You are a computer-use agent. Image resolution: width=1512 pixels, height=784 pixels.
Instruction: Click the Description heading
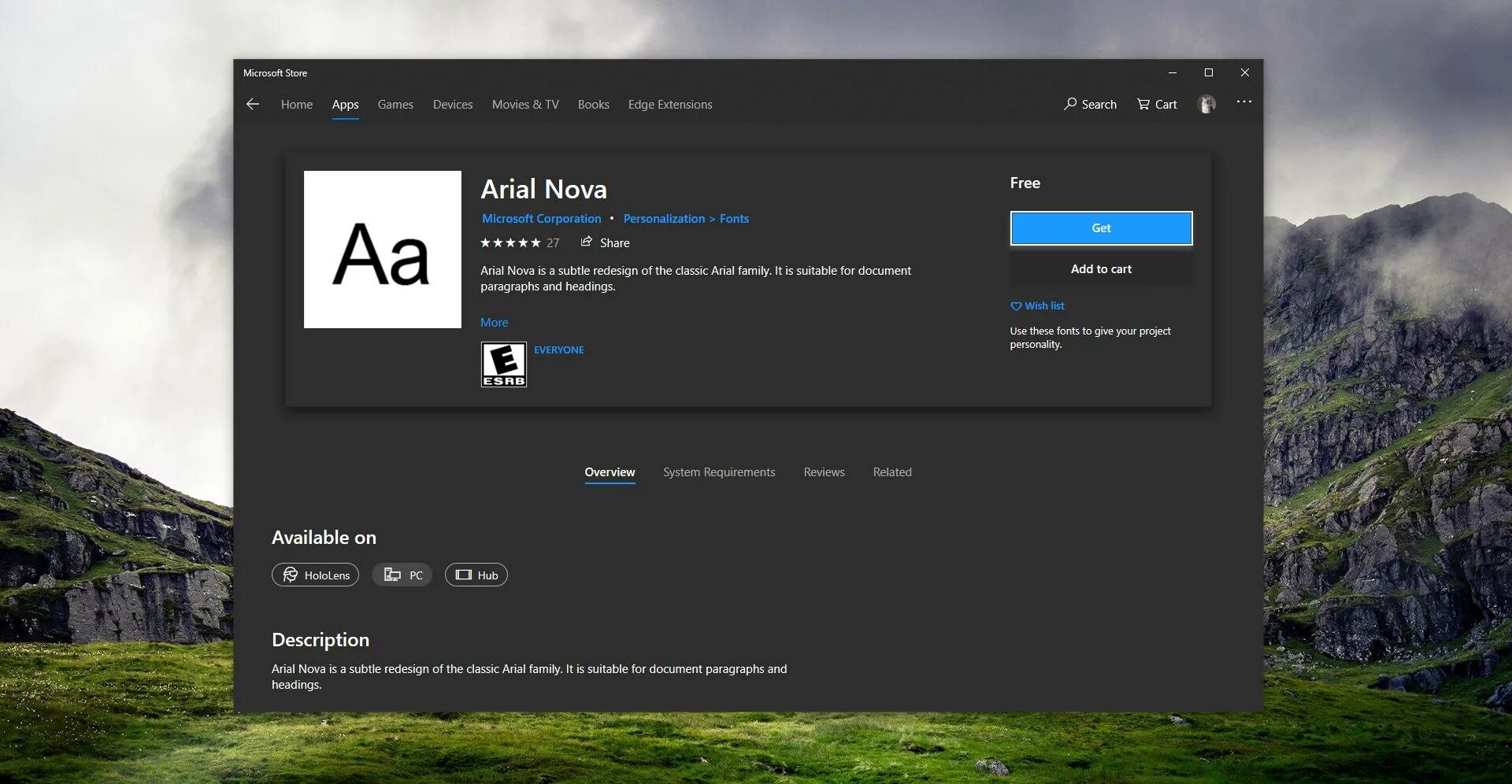click(321, 639)
